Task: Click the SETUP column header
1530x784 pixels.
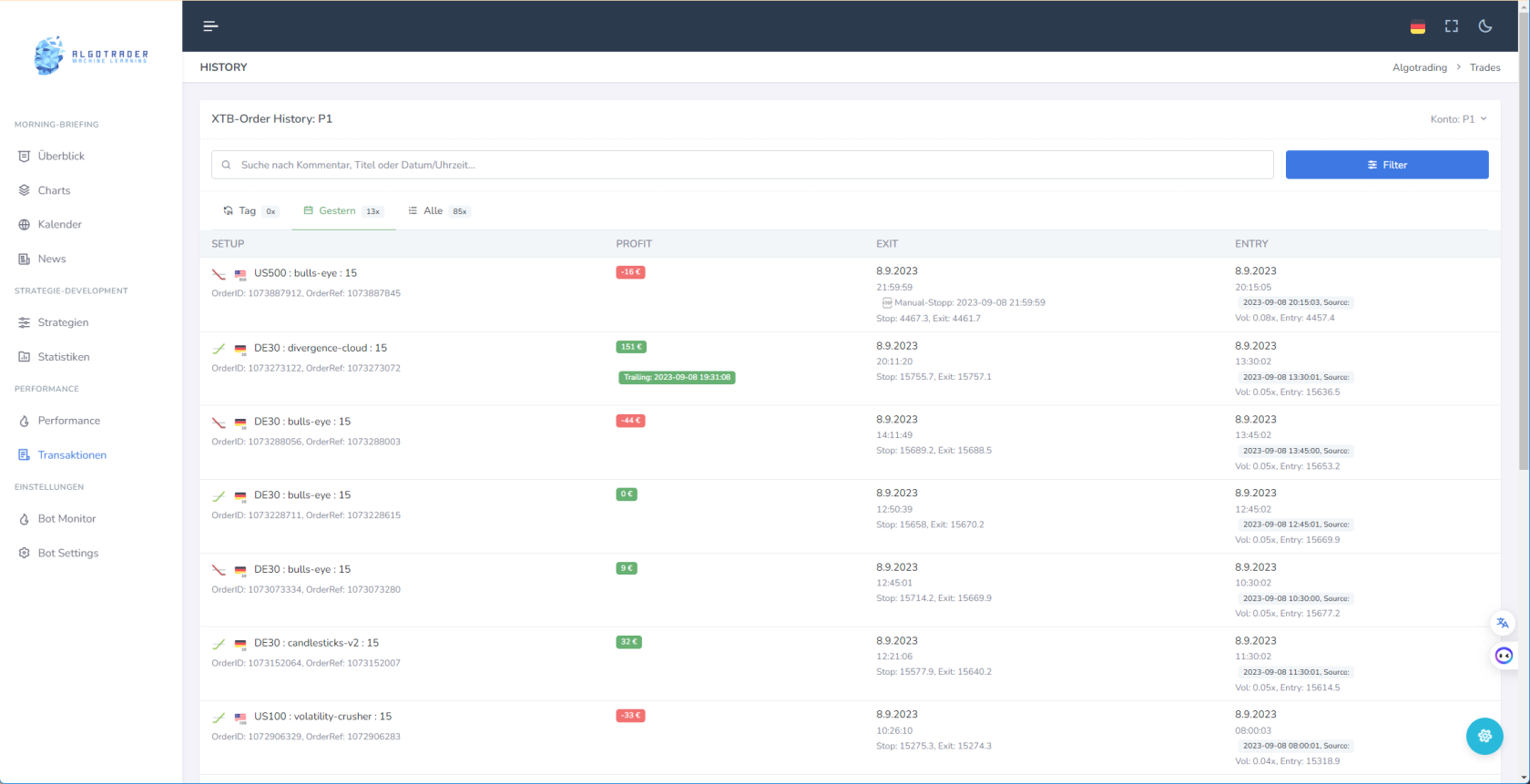Action: pos(228,244)
